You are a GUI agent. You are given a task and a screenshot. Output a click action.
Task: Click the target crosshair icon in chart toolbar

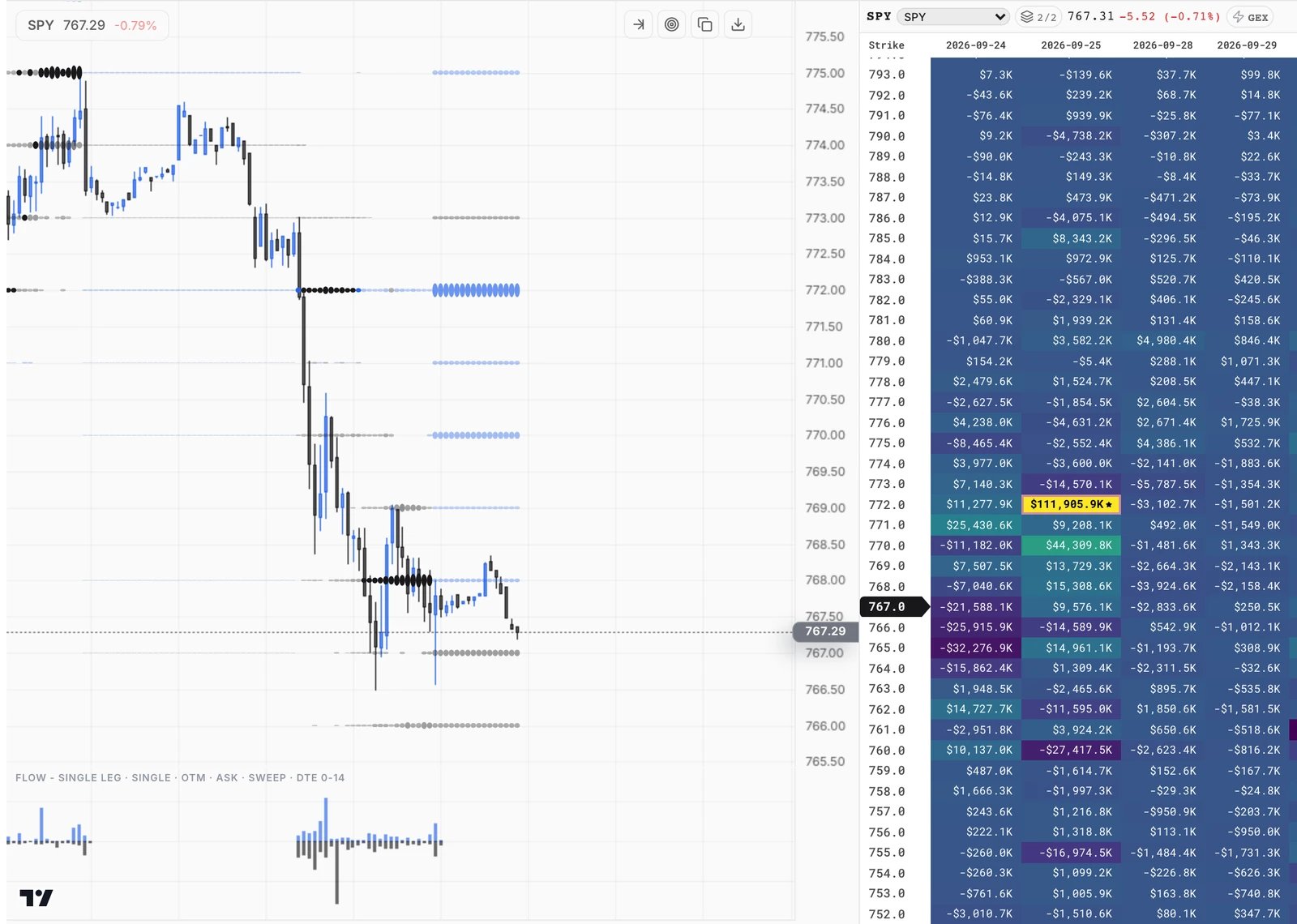672,24
